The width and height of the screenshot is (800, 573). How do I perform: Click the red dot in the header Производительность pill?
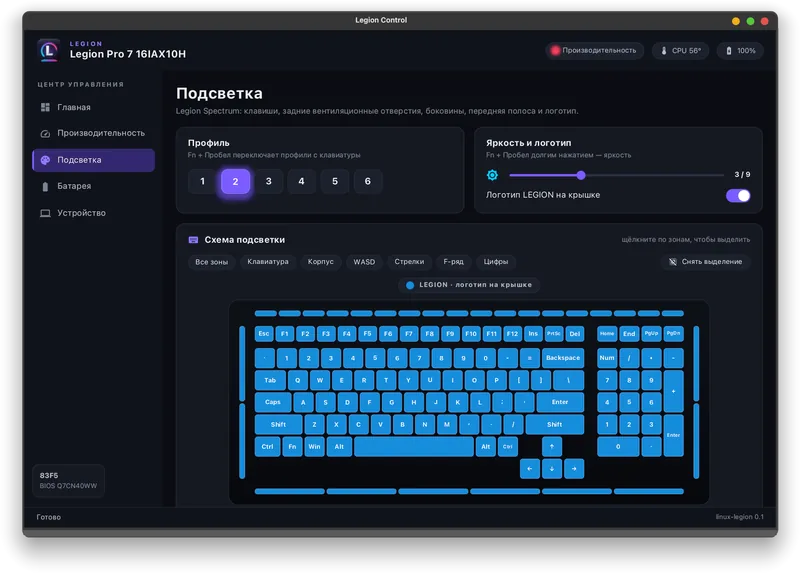coord(555,50)
